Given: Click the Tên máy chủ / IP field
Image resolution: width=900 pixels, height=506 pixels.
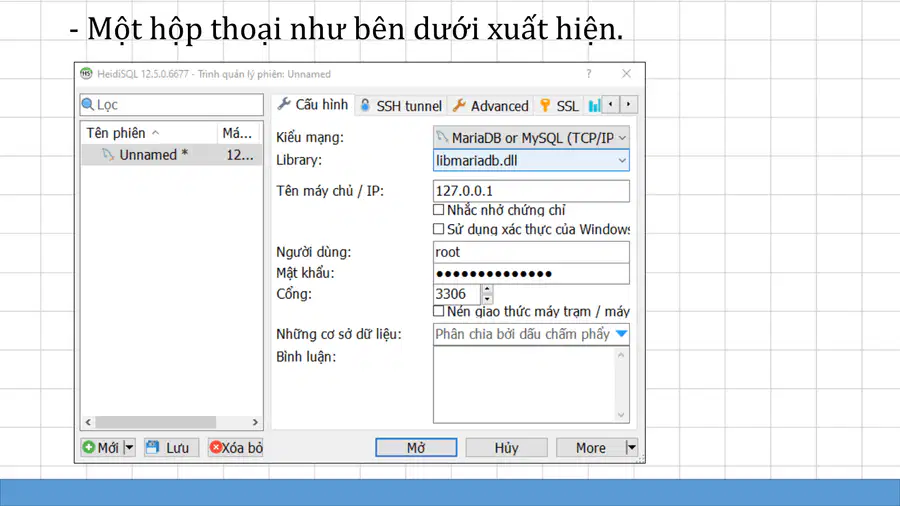Looking at the screenshot, I should pyautogui.click(x=531, y=191).
